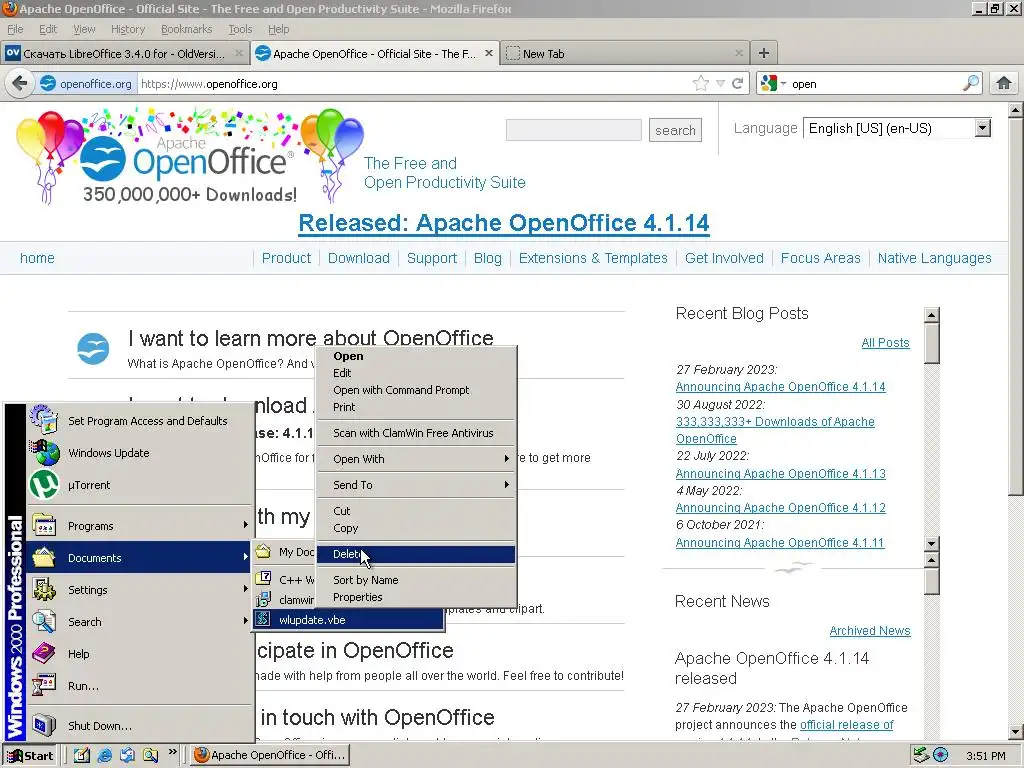Open the My Documents folder entry
Viewport: 1024px width, 768px height.
(x=285, y=552)
